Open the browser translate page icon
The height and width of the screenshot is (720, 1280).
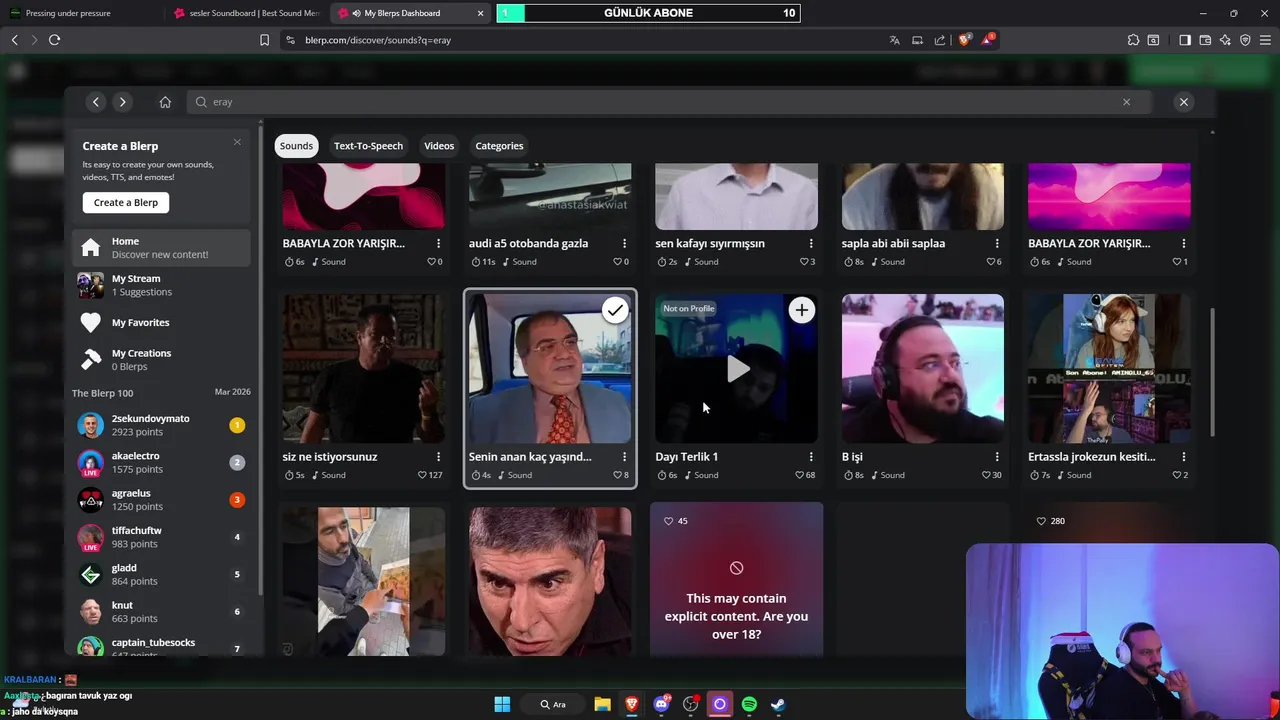coord(894,40)
